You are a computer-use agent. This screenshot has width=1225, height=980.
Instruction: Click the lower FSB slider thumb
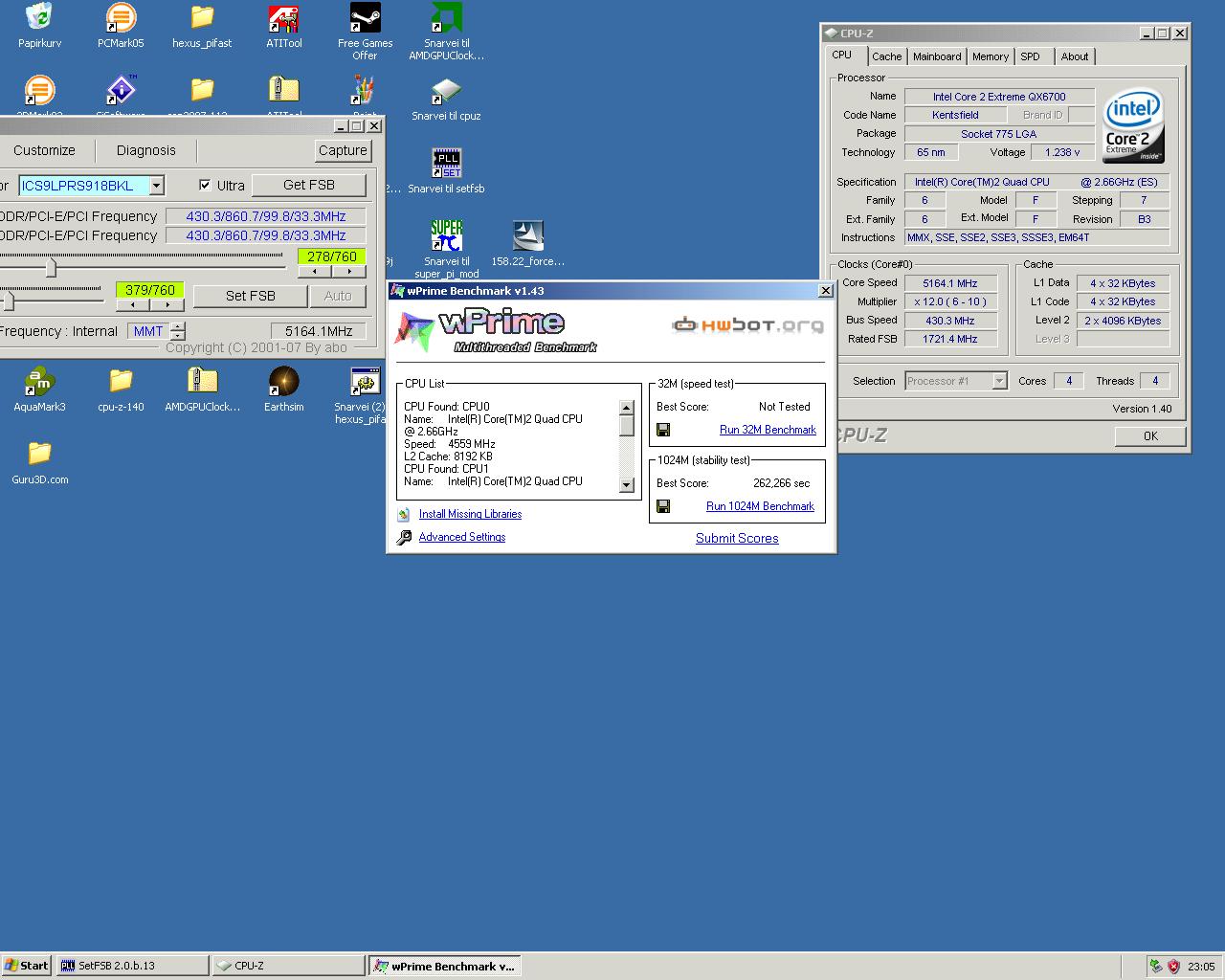[8, 301]
